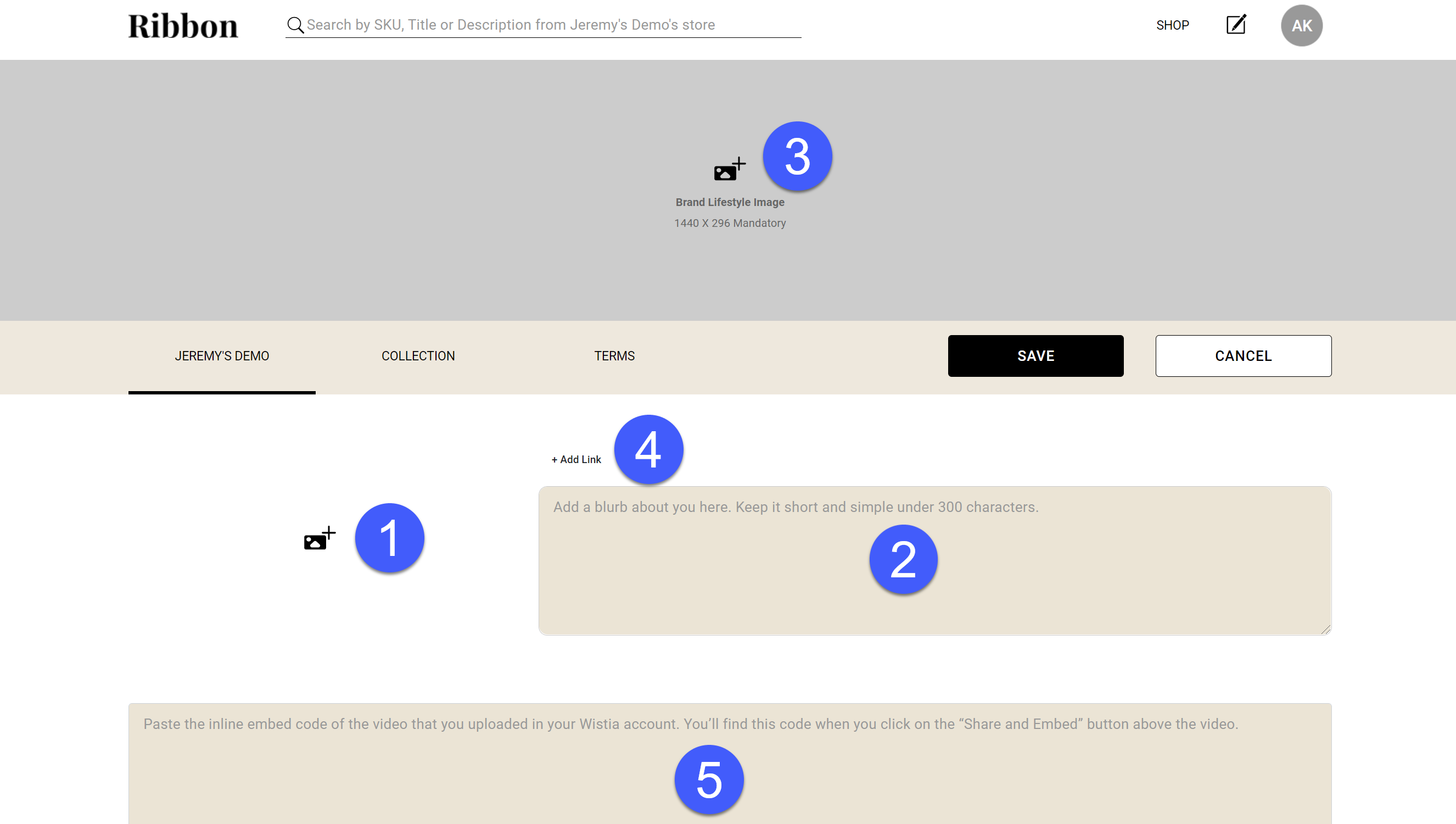Click blue circle marker number 3
Screen dimensions: 1456x824
click(797, 156)
